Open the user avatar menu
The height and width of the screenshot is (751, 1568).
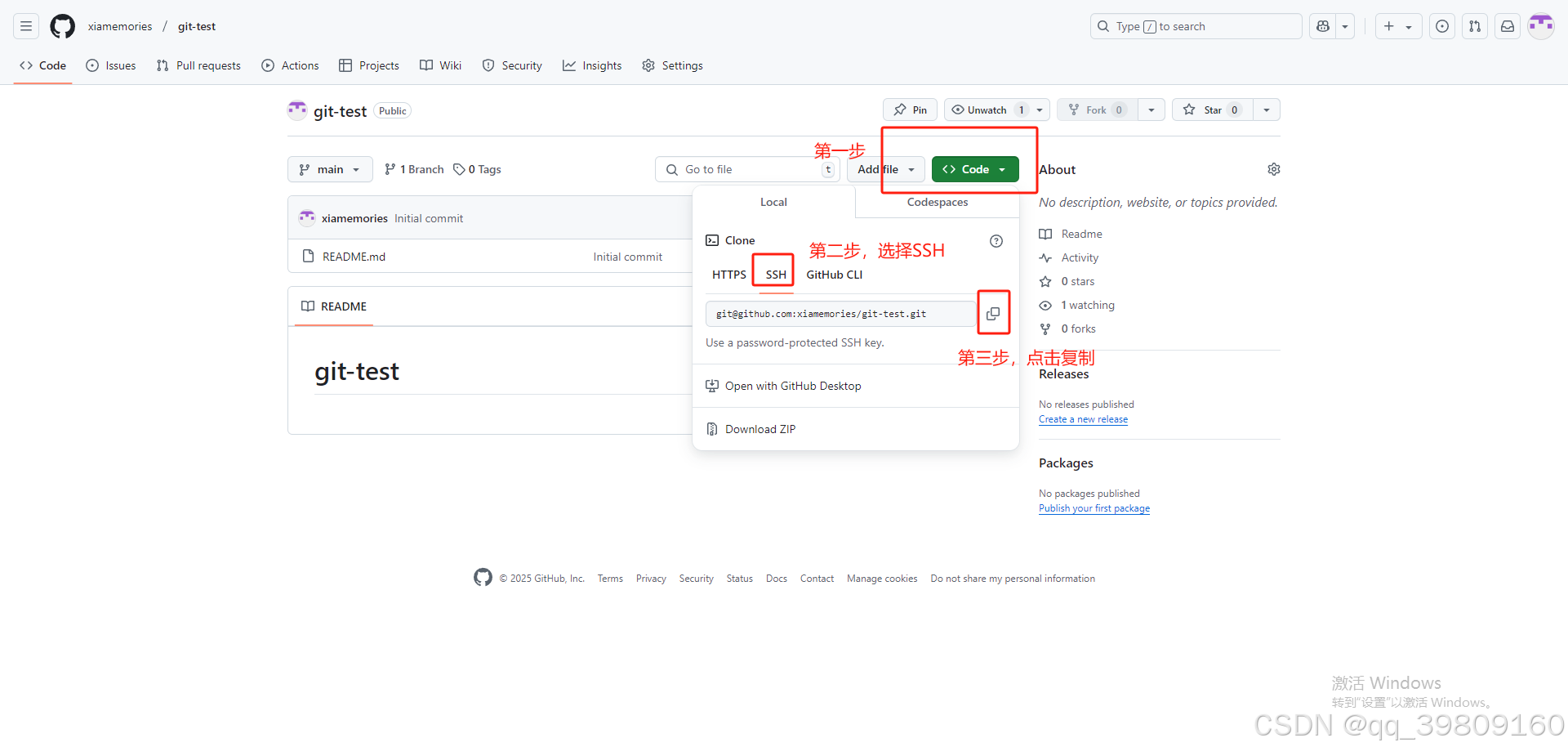tap(1541, 26)
